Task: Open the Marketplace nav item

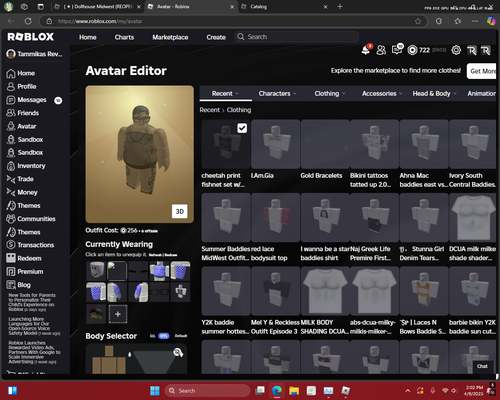Action: pyautogui.click(x=170, y=37)
